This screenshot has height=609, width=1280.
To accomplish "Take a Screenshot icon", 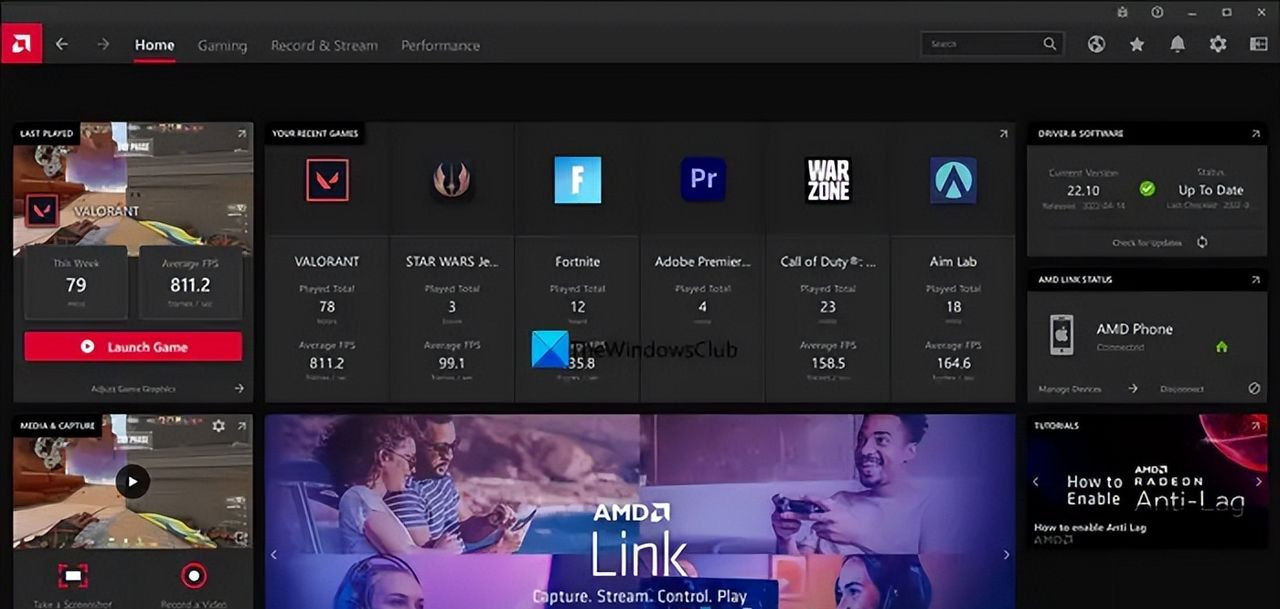I will (72, 575).
